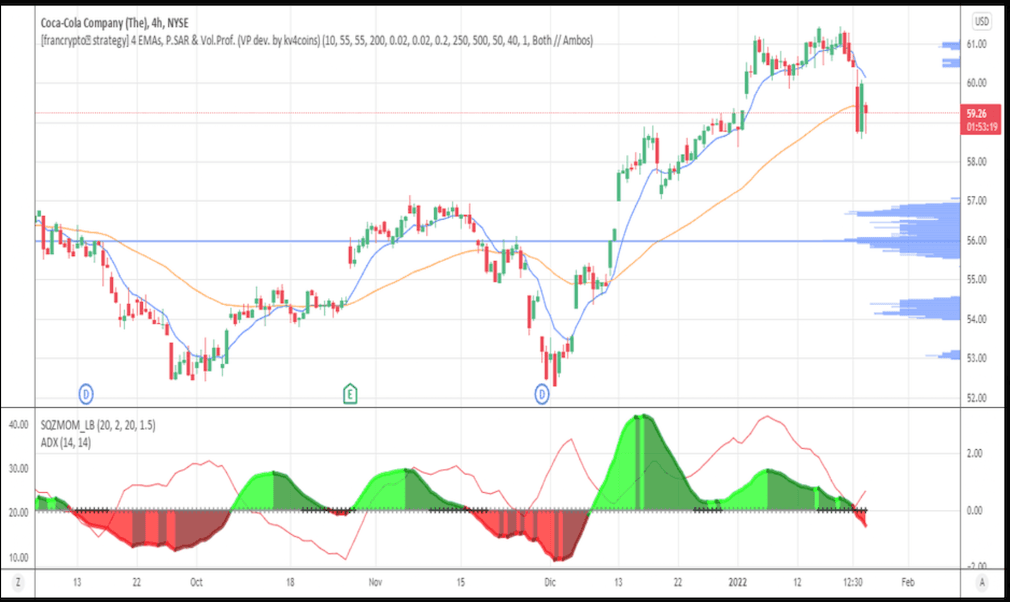Click the 52.00 price axis label
1010x602 pixels.
[977, 398]
